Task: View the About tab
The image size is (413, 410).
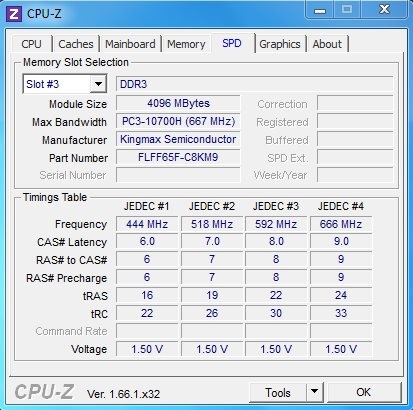Action: tap(327, 44)
